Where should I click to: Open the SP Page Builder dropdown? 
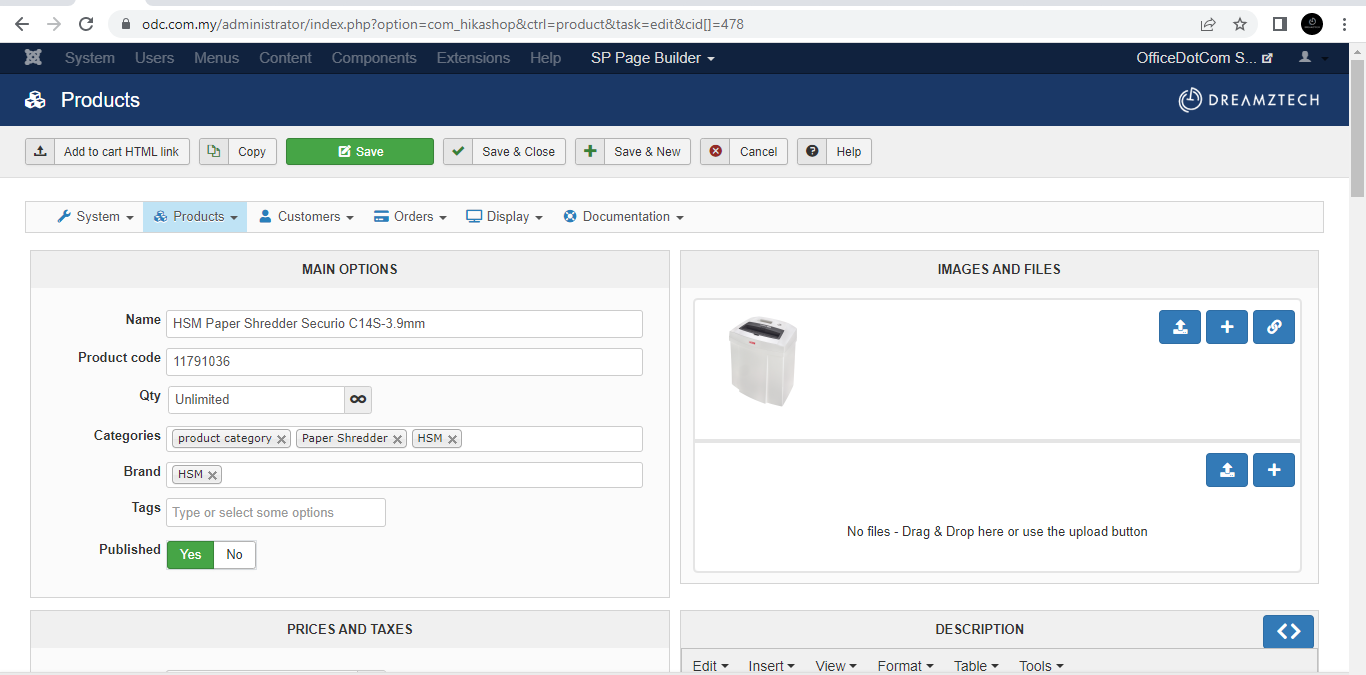coord(652,58)
